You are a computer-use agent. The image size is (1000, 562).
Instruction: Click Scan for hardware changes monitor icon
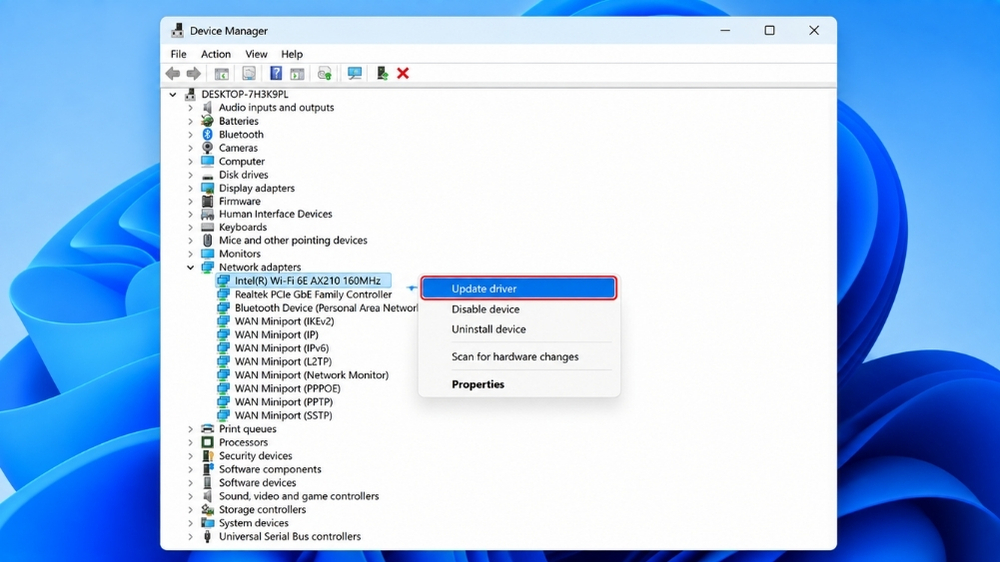pos(355,73)
